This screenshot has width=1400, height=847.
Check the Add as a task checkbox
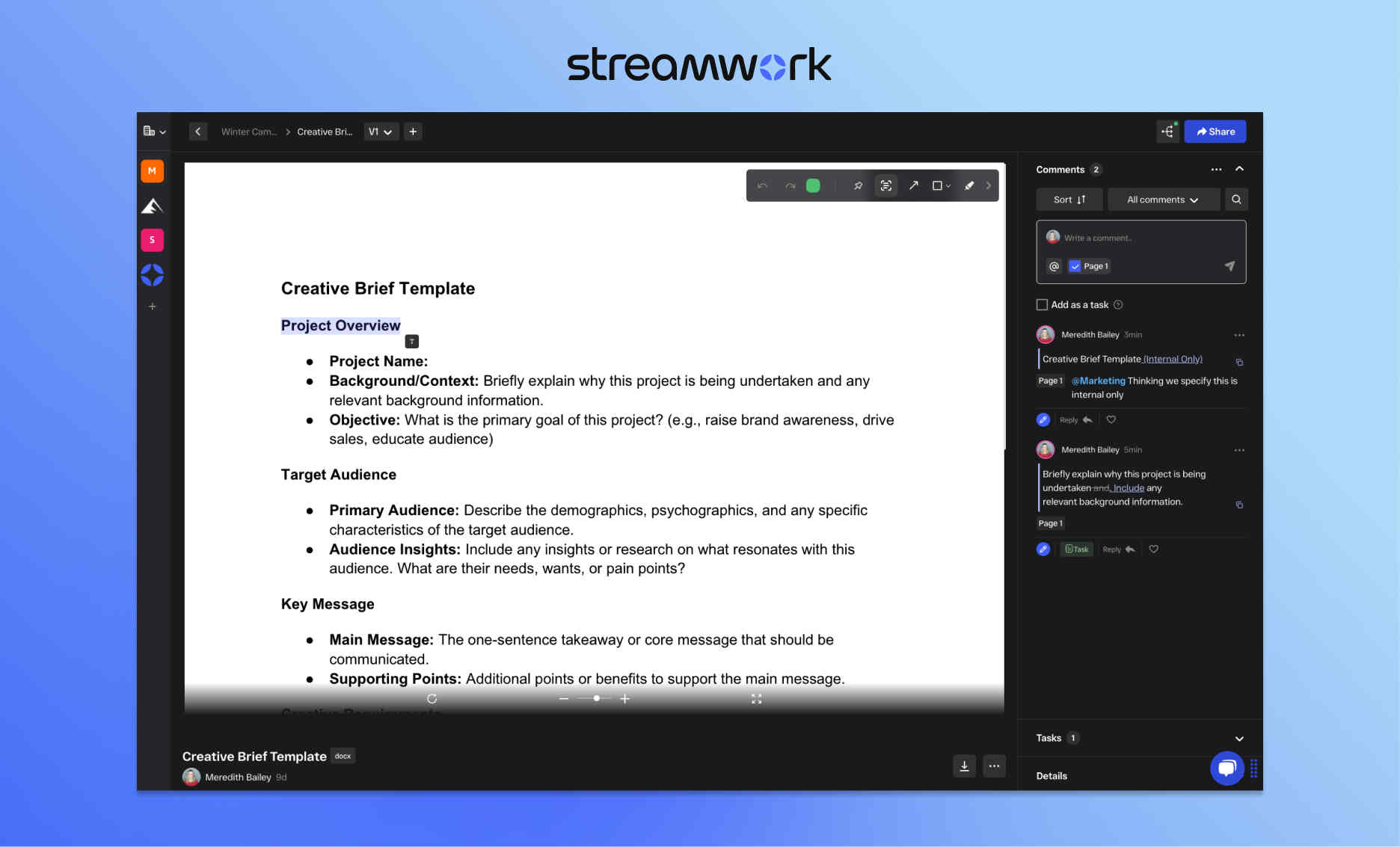[x=1042, y=304]
